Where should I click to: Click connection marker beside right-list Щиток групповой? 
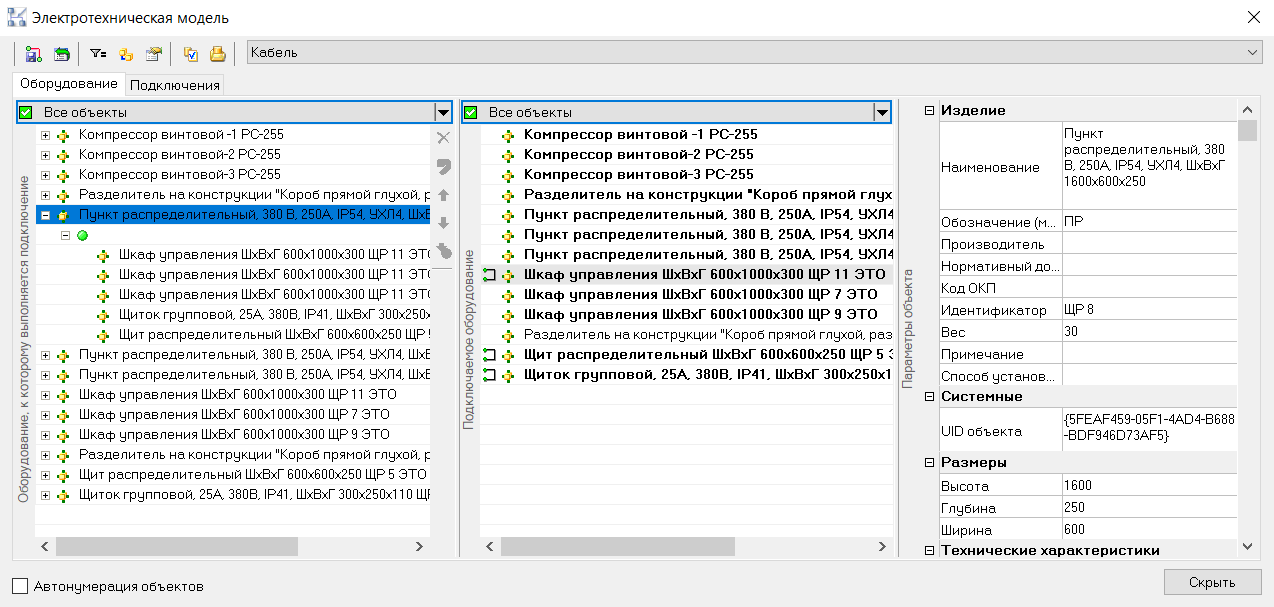pyautogui.click(x=489, y=374)
